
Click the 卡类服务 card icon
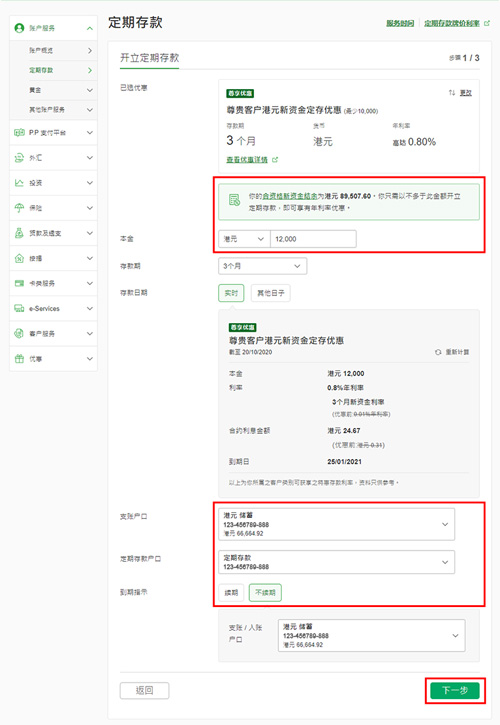pos(19,283)
